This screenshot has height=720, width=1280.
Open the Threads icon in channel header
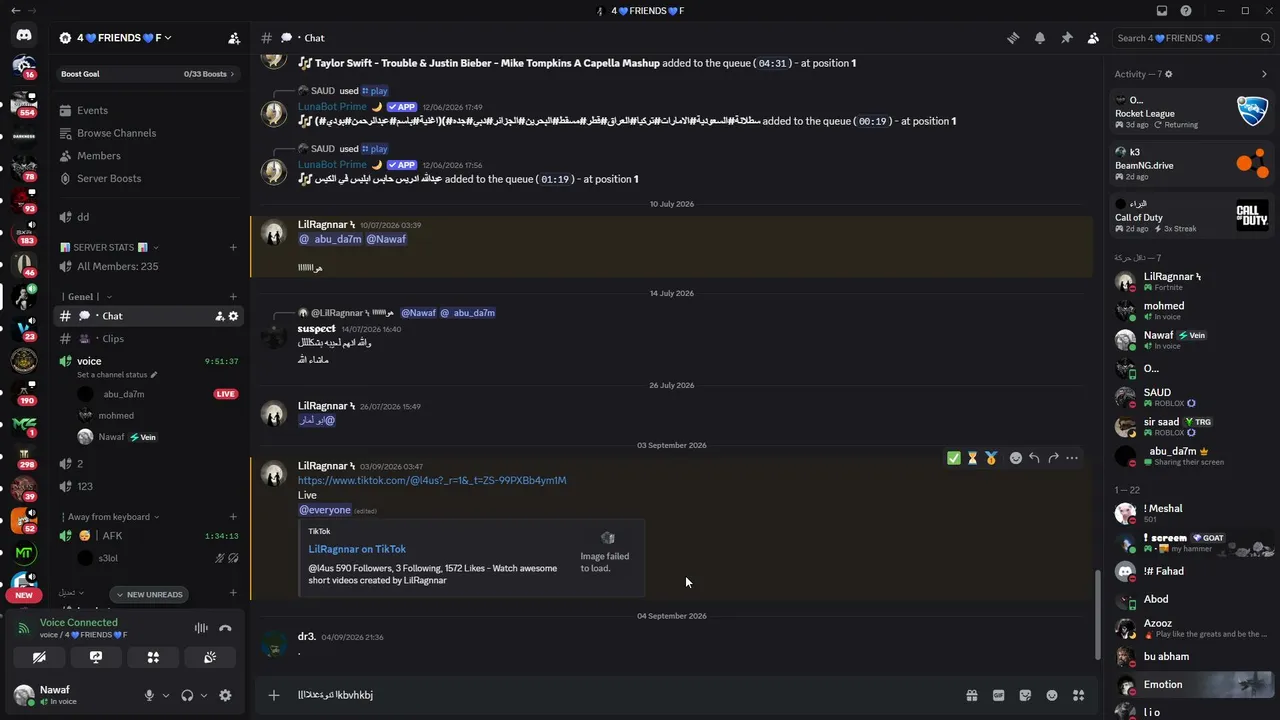[1013, 38]
